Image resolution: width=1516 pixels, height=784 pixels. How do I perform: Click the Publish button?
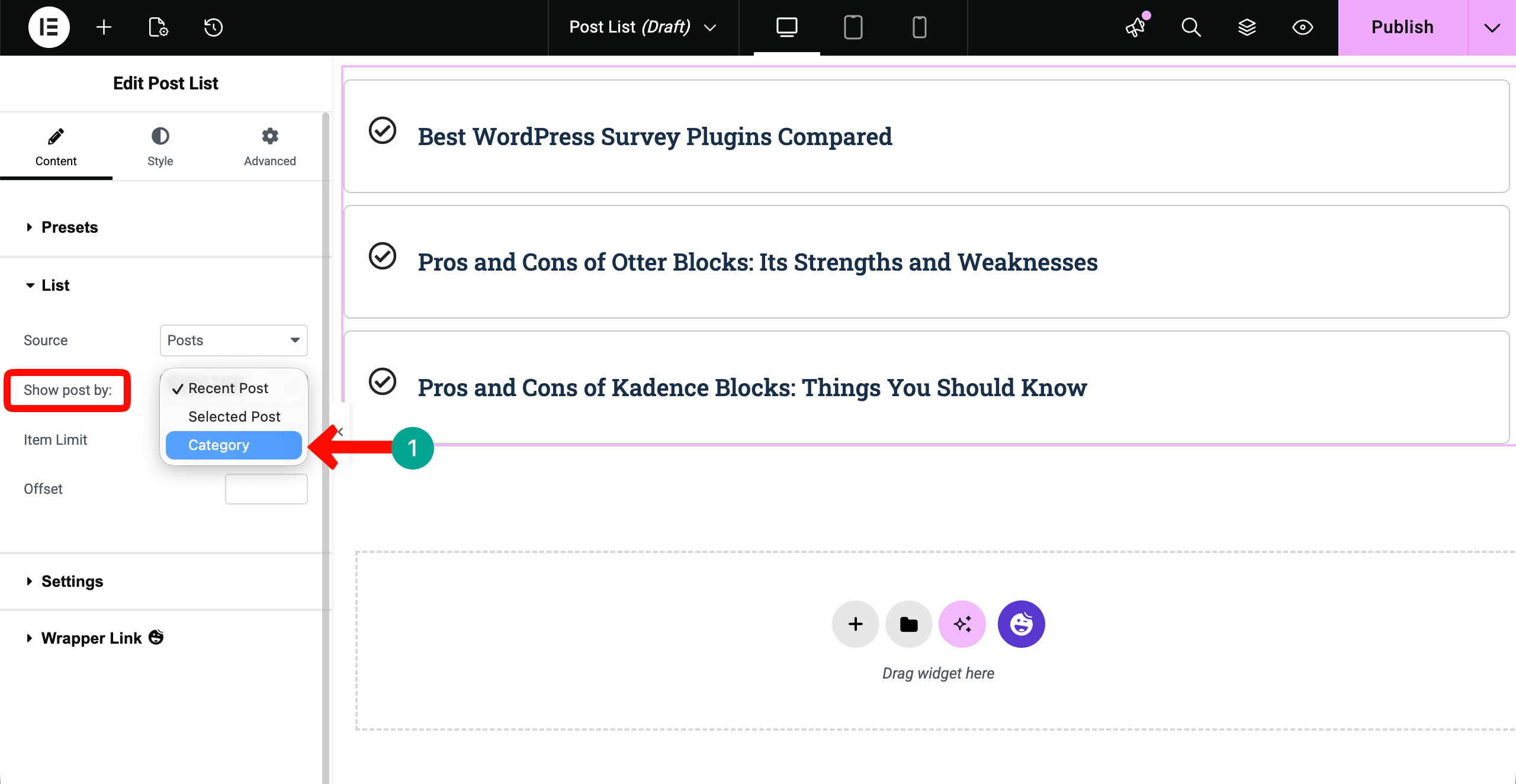tap(1402, 27)
